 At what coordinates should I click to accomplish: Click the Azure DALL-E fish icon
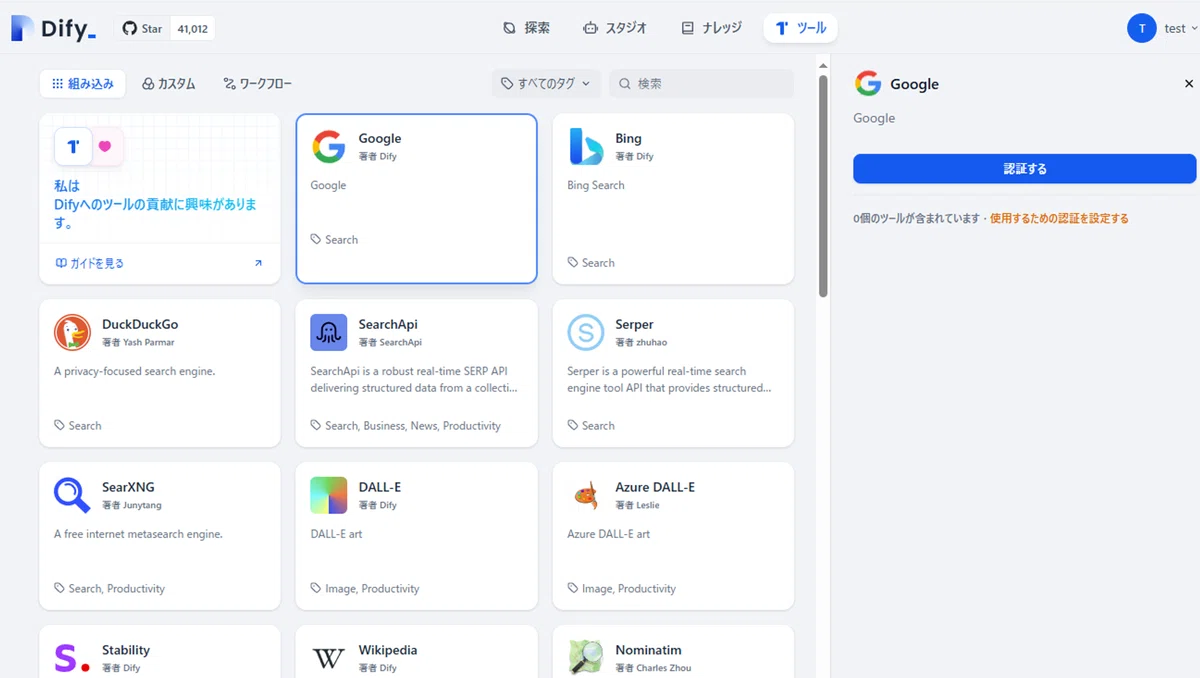click(x=586, y=495)
